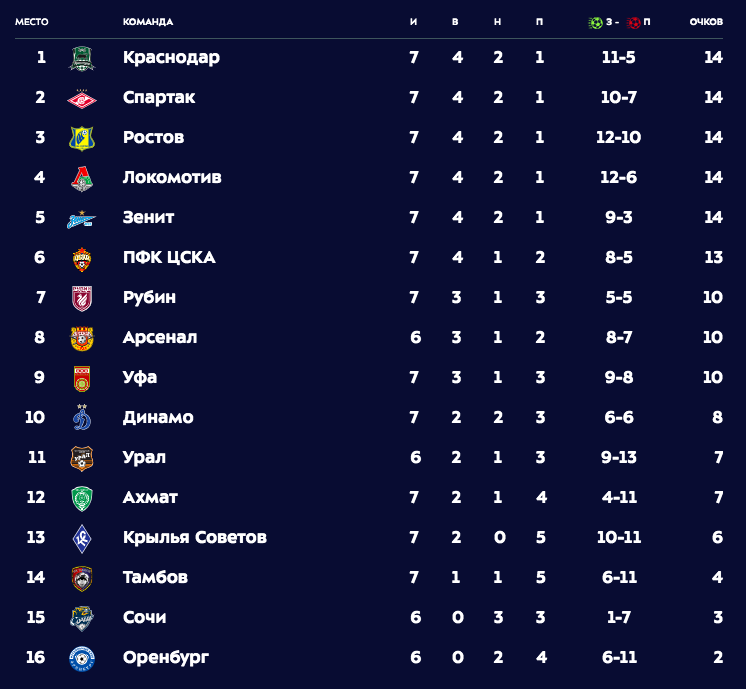Click the Арсенал team name
This screenshot has width=746, height=689.
[160, 337]
